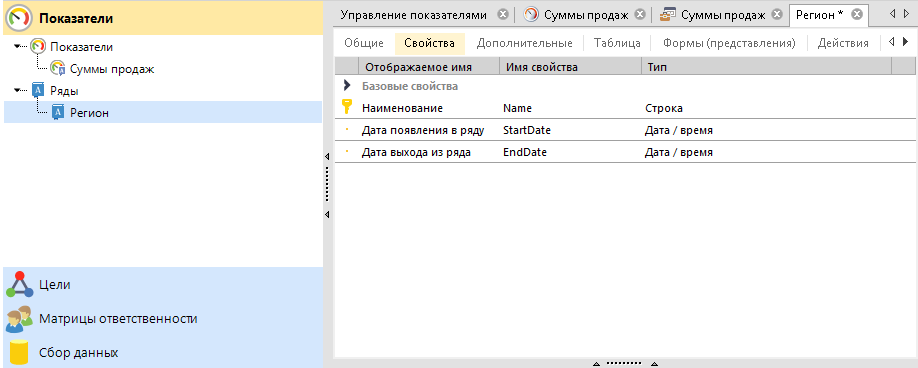
Task: Open the Сбор данных cylinder icon
Action: (19, 353)
